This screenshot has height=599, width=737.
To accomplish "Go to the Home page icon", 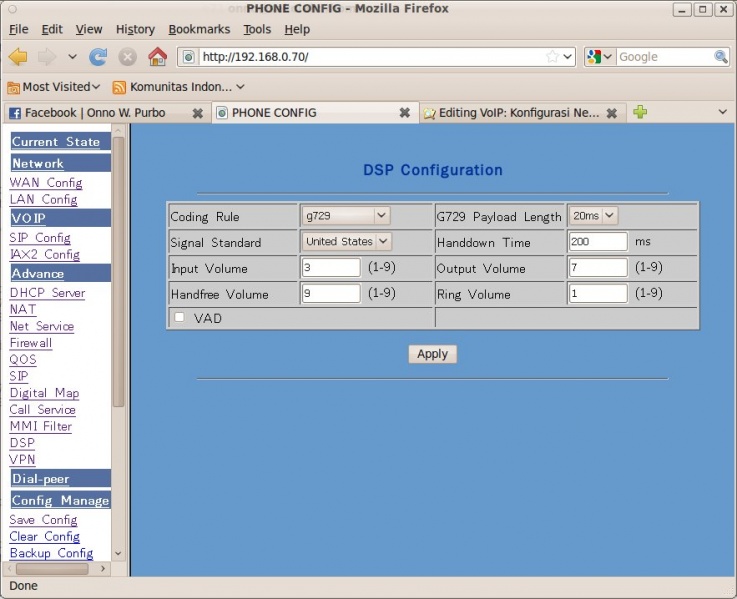I will coord(157,57).
